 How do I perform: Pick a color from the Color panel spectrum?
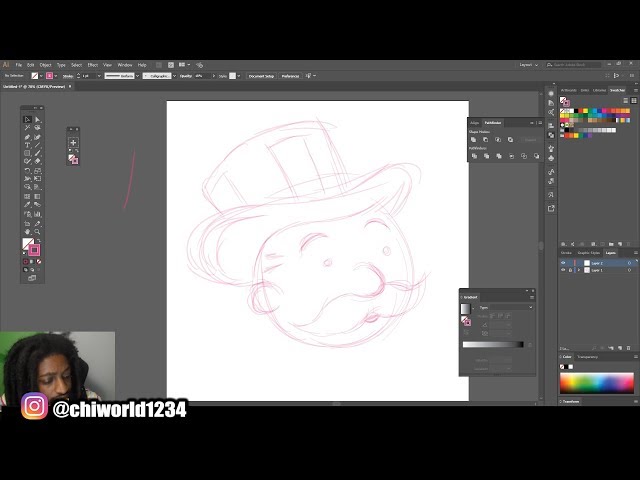(x=597, y=383)
